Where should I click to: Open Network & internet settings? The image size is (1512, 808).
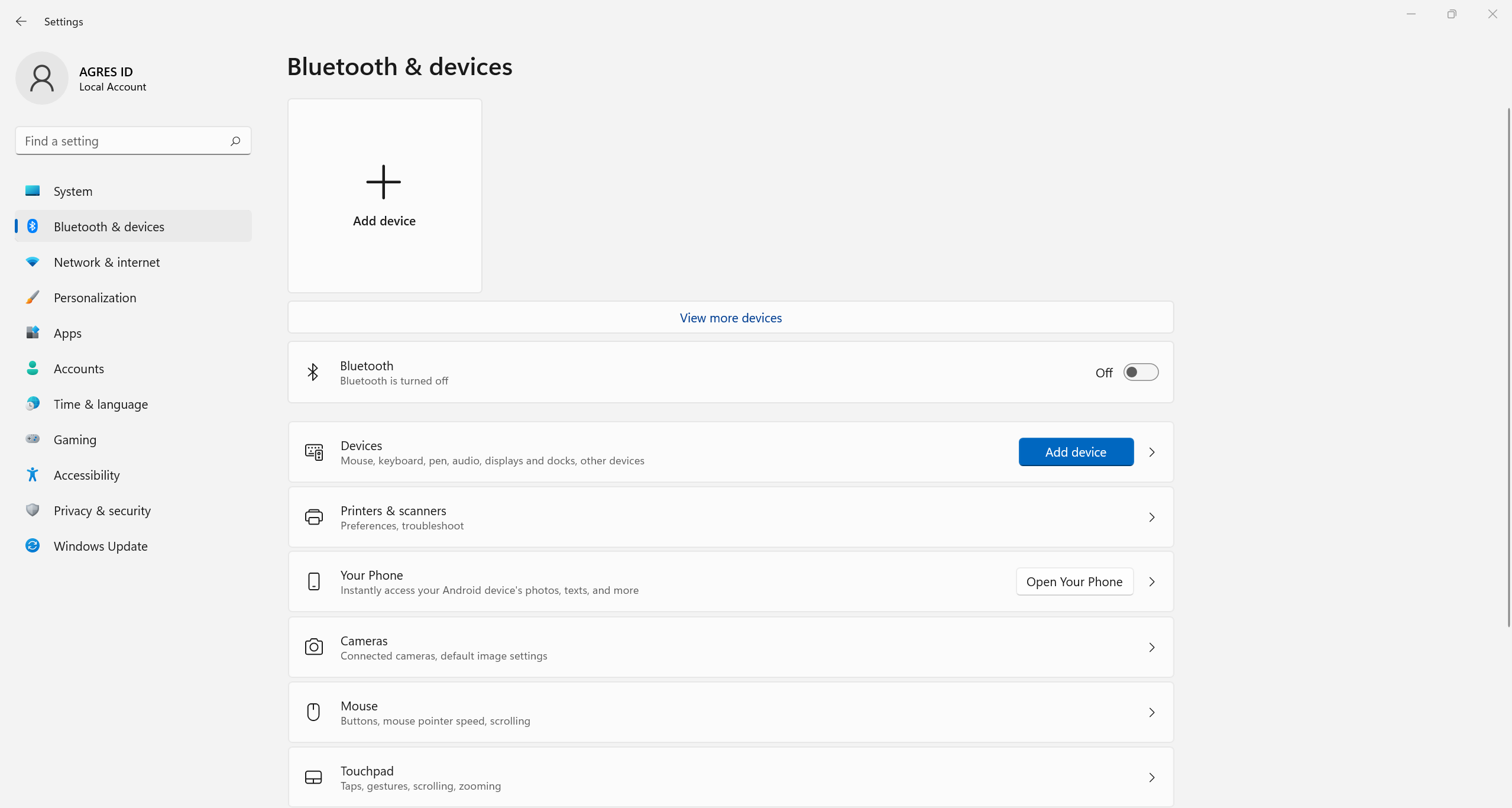106,263
